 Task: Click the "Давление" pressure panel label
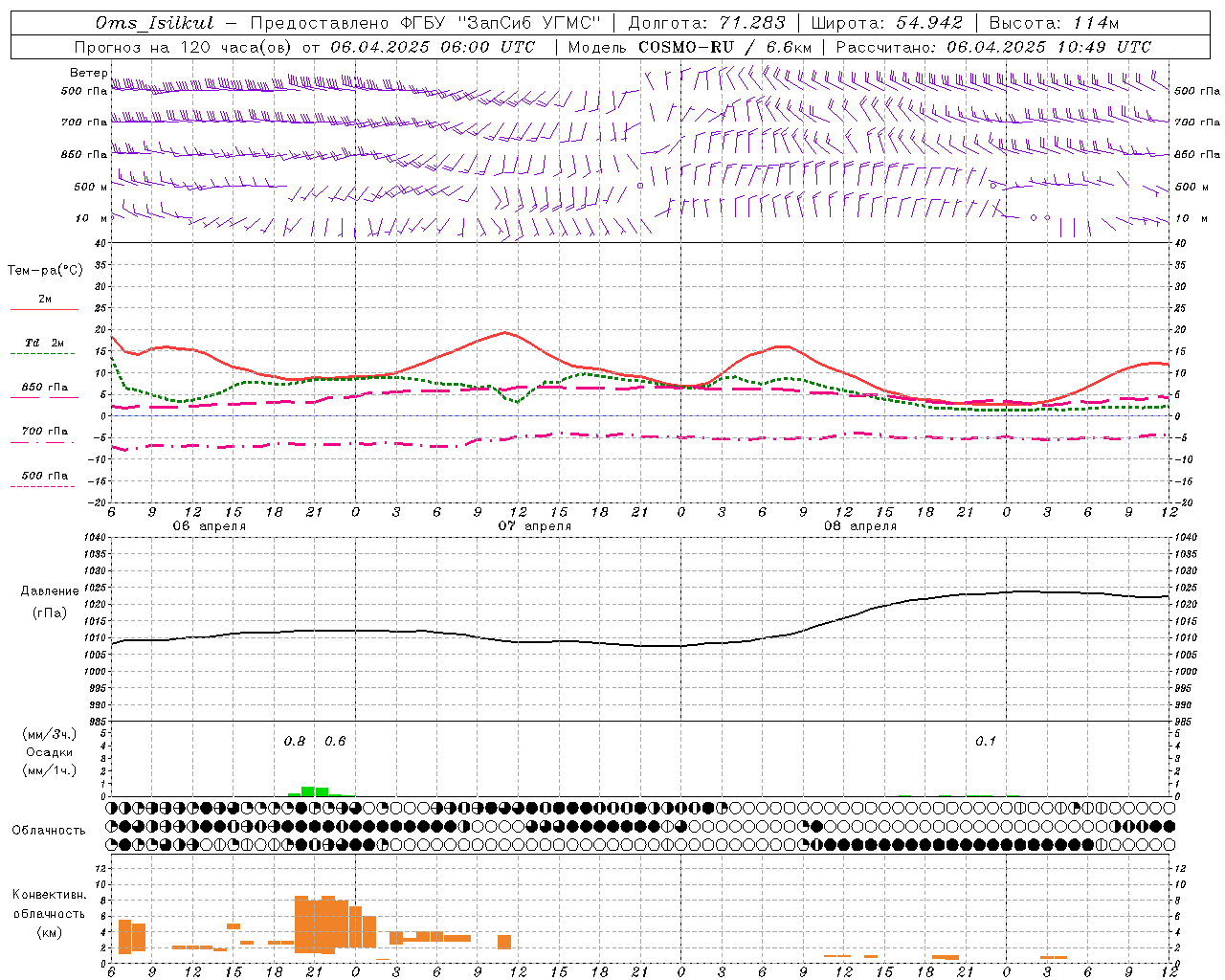pyautogui.click(x=50, y=591)
